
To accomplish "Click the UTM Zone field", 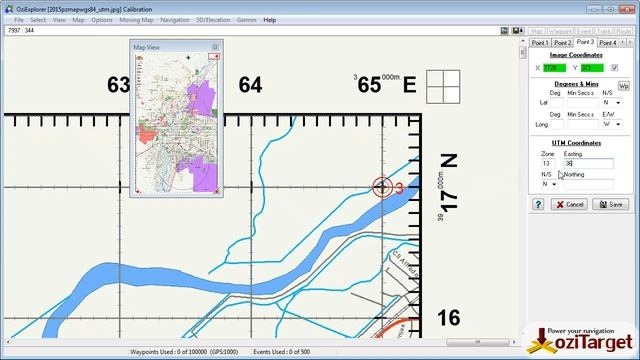I will pyautogui.click(x=548, y=164).
